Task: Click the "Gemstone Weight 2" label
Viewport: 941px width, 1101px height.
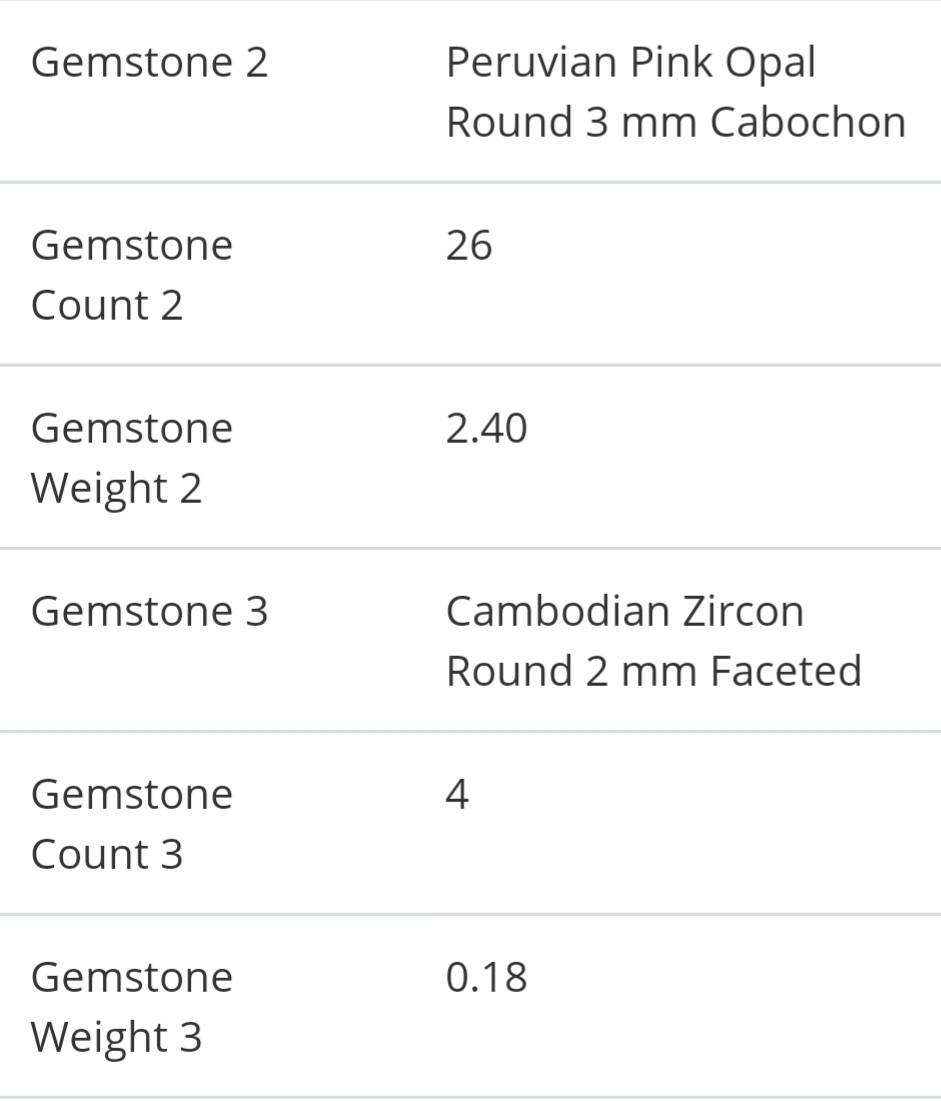Action: pos(131,458)
